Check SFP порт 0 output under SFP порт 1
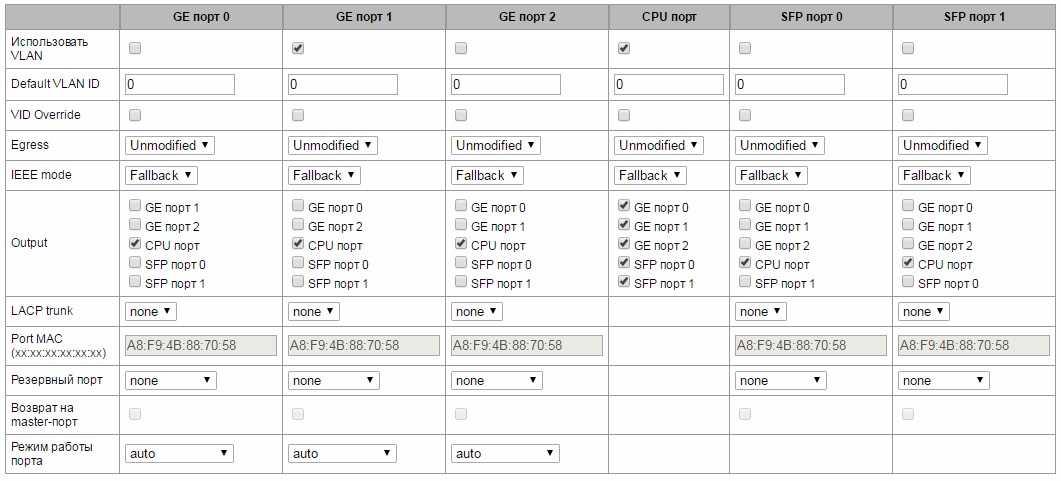Screen dimensions: 1061x481 [908, 281]
